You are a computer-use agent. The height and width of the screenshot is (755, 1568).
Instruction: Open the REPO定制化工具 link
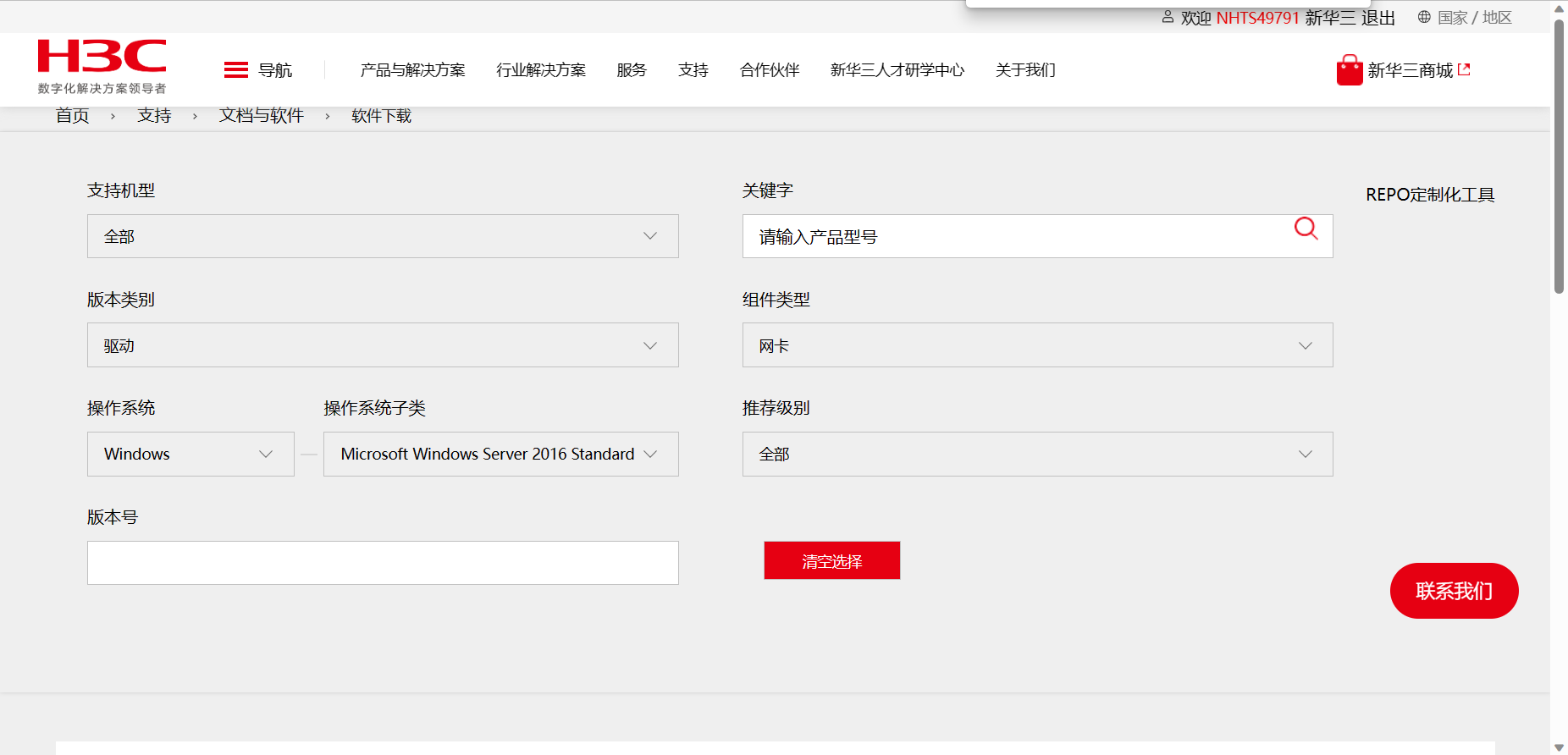[x=1430, y=195]
